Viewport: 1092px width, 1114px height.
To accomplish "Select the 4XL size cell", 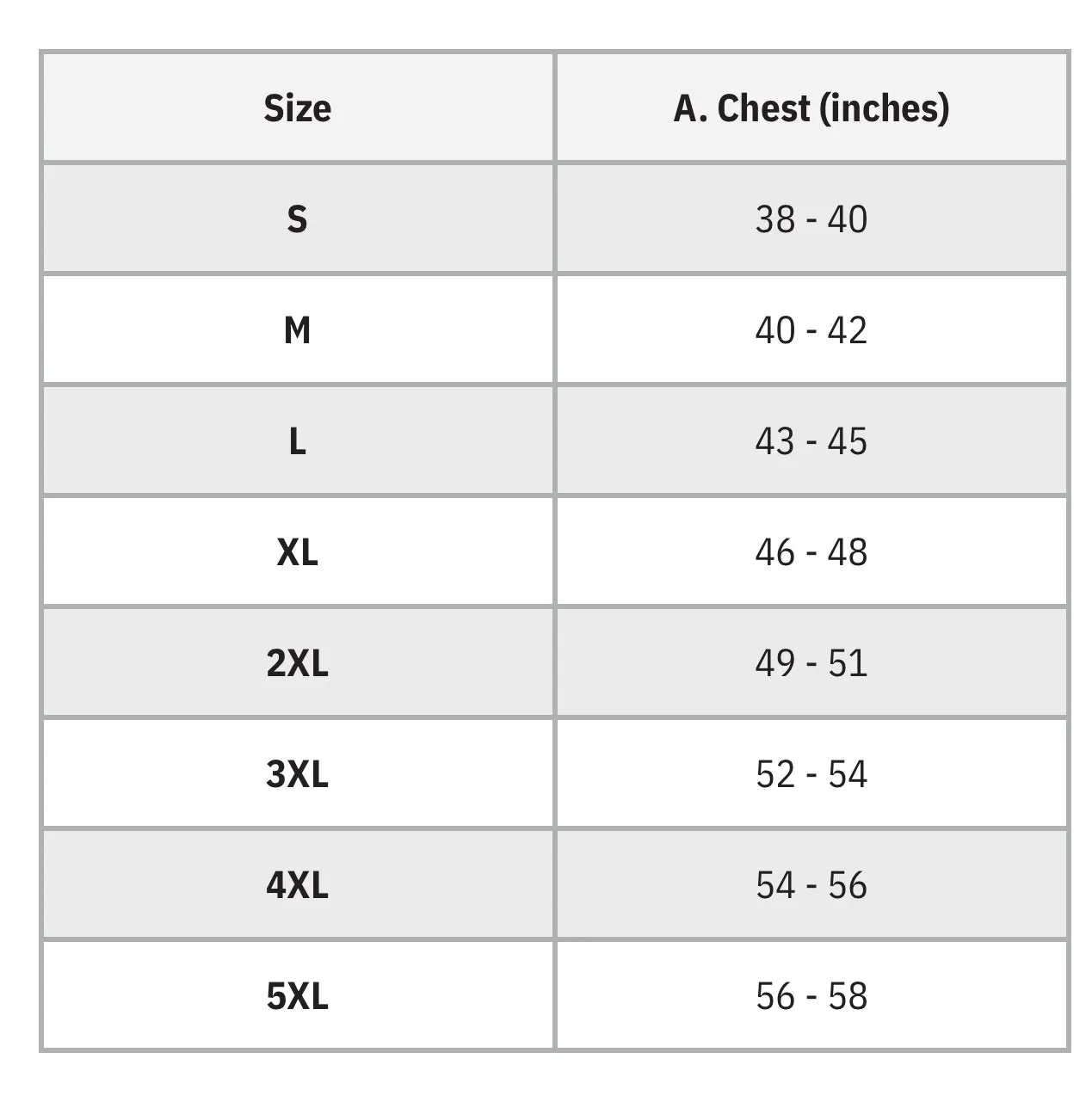I will point(297,884).
